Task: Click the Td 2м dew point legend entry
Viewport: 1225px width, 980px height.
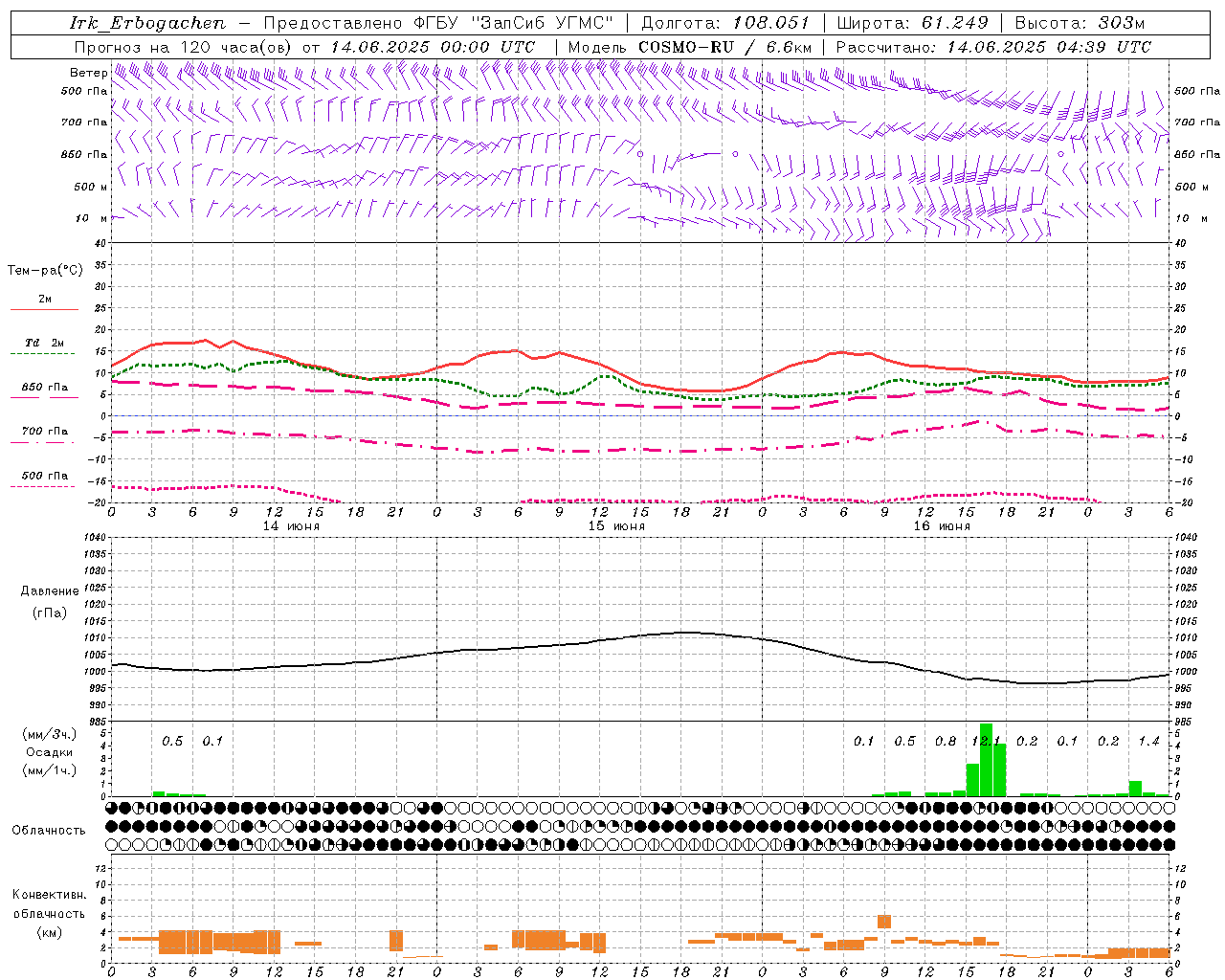Action: pyautogui.click(x=45, y=343)
